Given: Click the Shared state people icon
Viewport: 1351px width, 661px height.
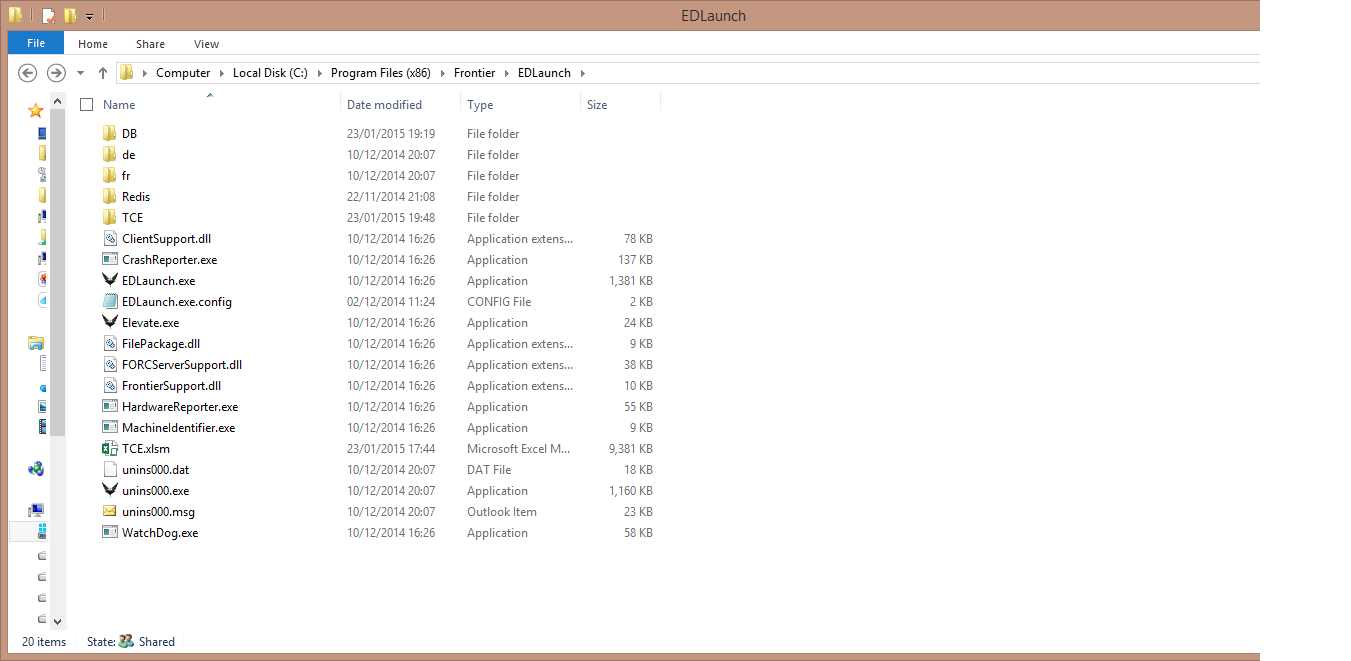Looking at the screenshot, I should point(126,642).
